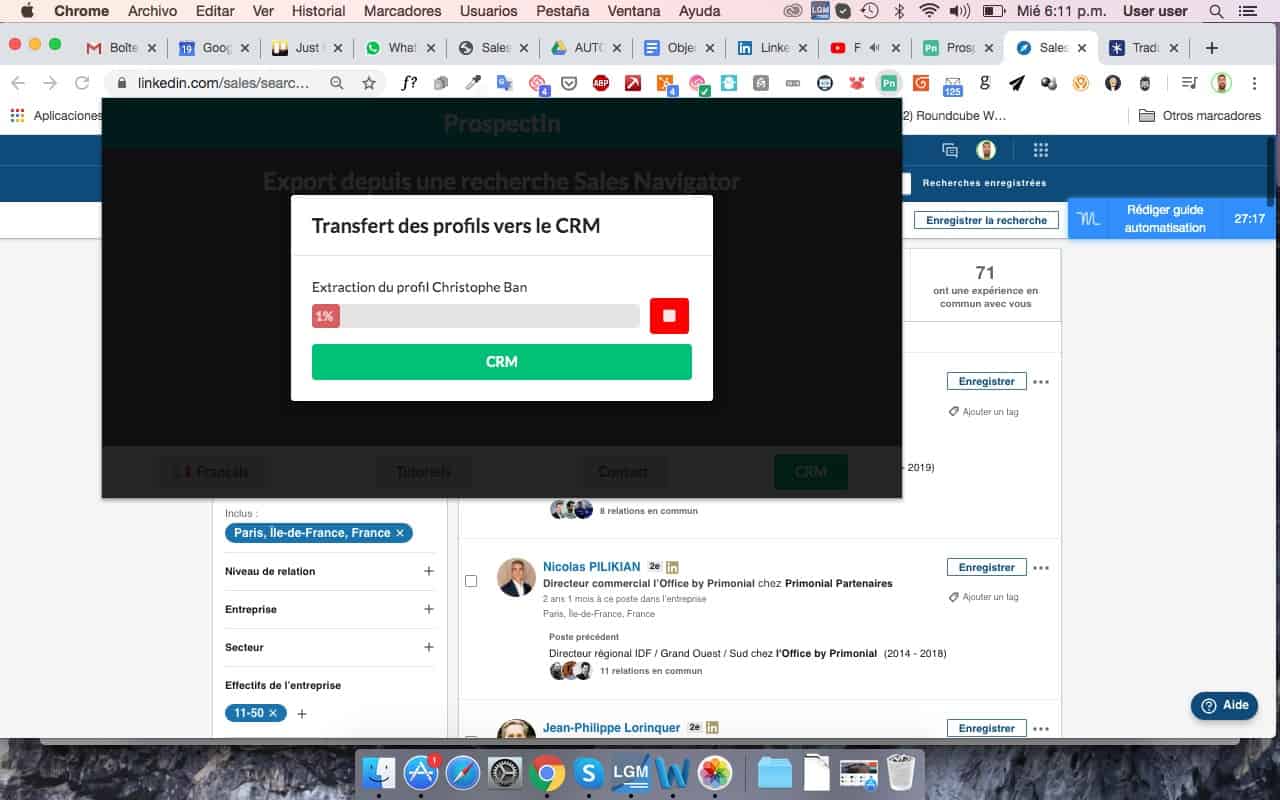Open the Prospectin extension icon in toolbar
This screenshot has height=800, width=1280.
pyautogui.click(x=889, y=83)
